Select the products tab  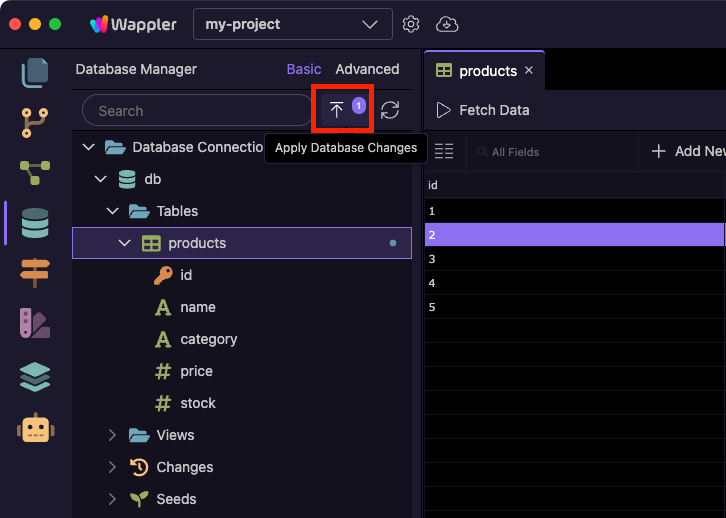pyautogui.click(x=478, y=71)
